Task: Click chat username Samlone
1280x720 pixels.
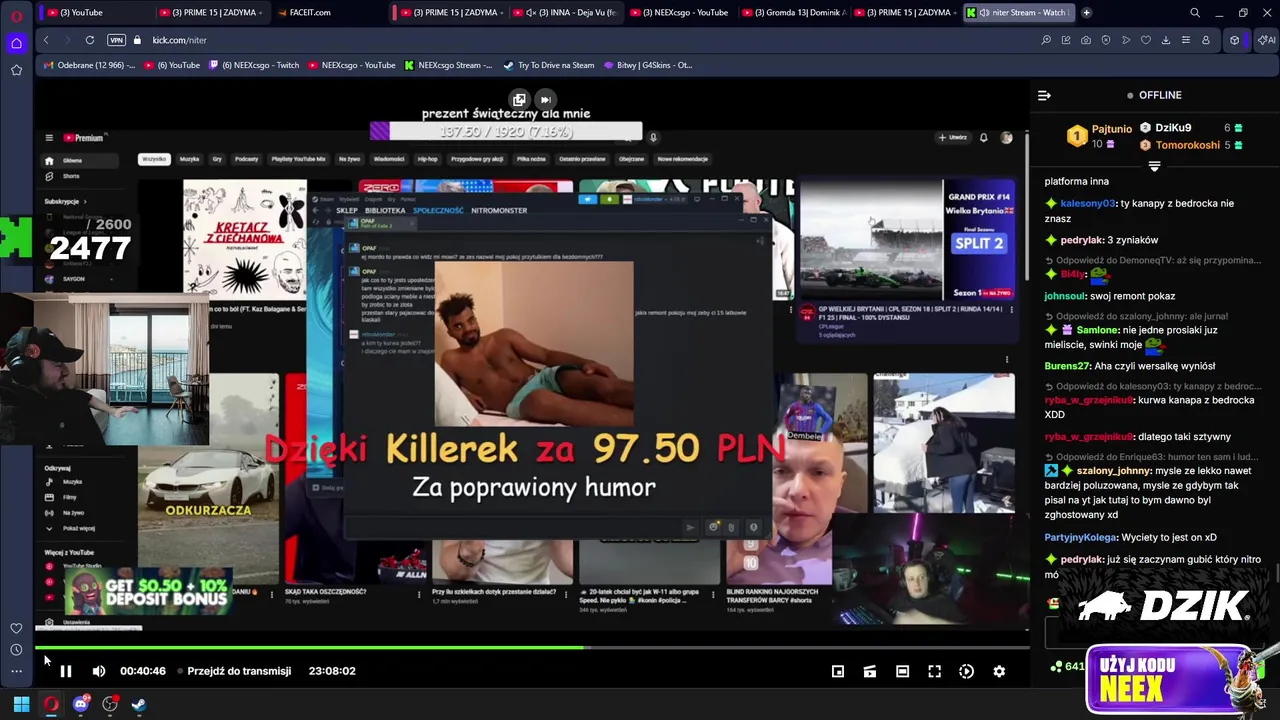Action: (x=1097, y=330)
